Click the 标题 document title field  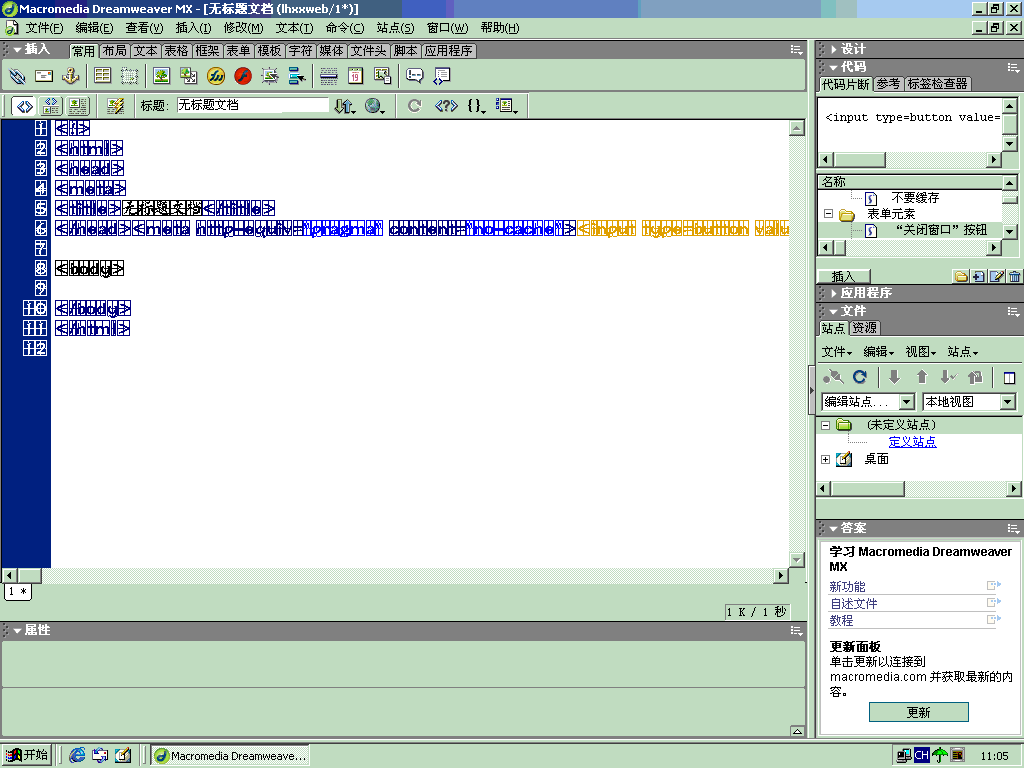[x=252, y=105]
